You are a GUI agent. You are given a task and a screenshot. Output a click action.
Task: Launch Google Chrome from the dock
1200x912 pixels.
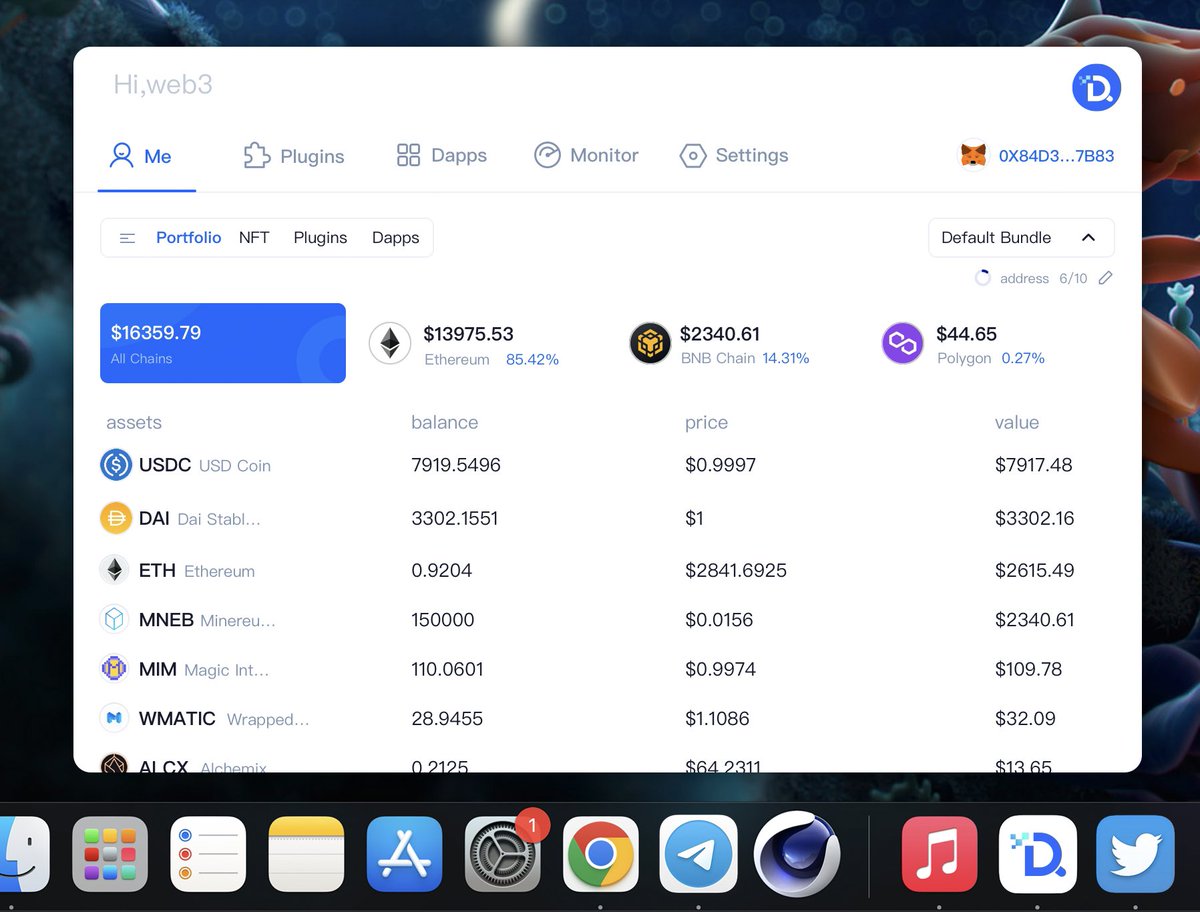point(600,854)
